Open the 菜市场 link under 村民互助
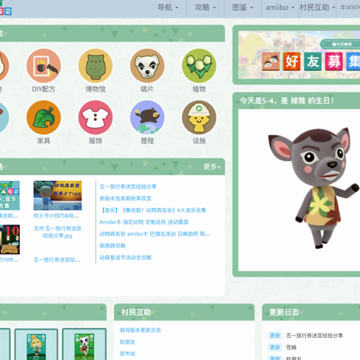 (x=127, y=354)
